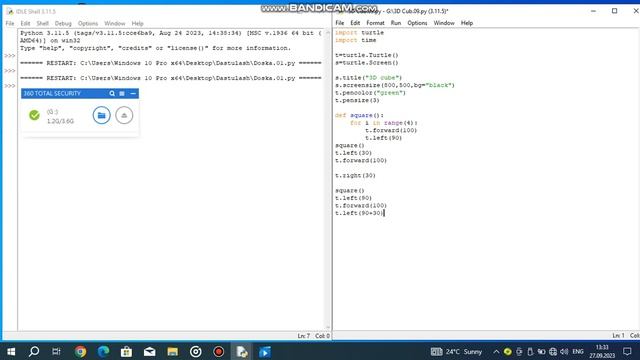This screenshot has width=640, height=360.
Task: Open the Edit menu in IDLE Shell
Action: (x=25, y=23)
